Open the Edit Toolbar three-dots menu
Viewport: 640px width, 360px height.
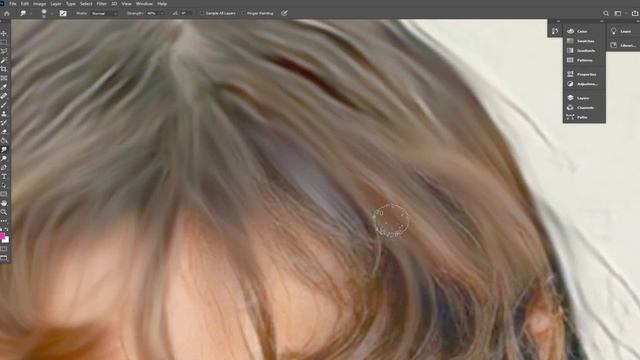[x=4, y=221]
